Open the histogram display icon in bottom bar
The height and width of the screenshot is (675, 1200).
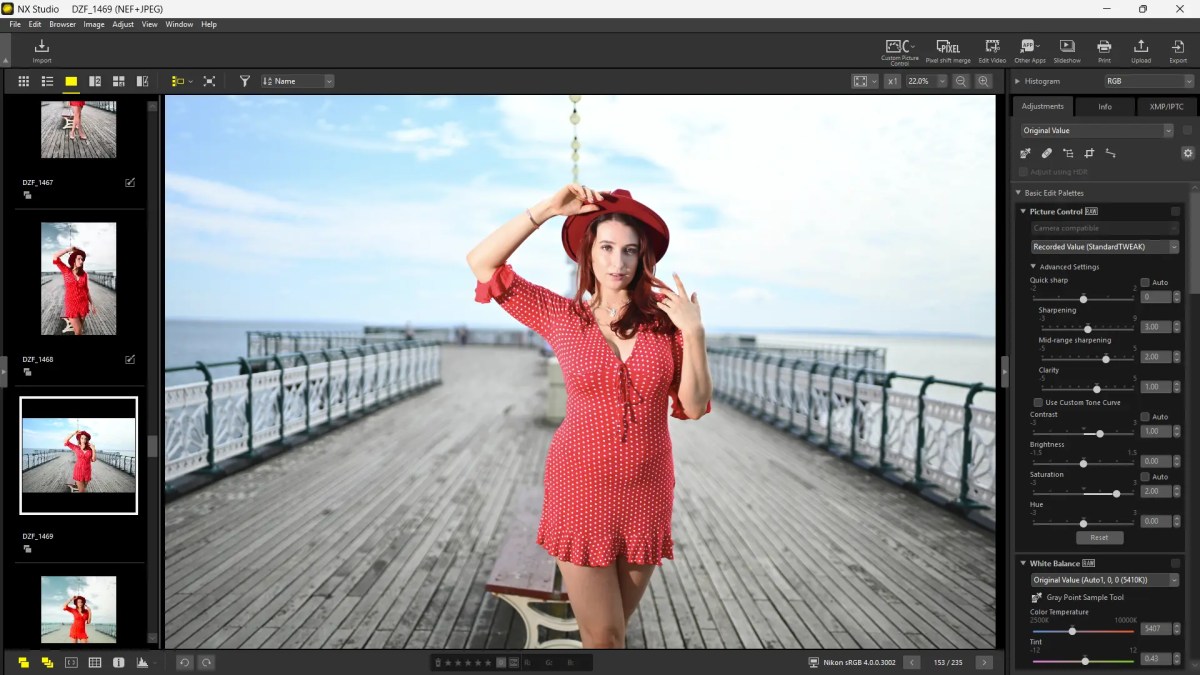tap(143, 662)
